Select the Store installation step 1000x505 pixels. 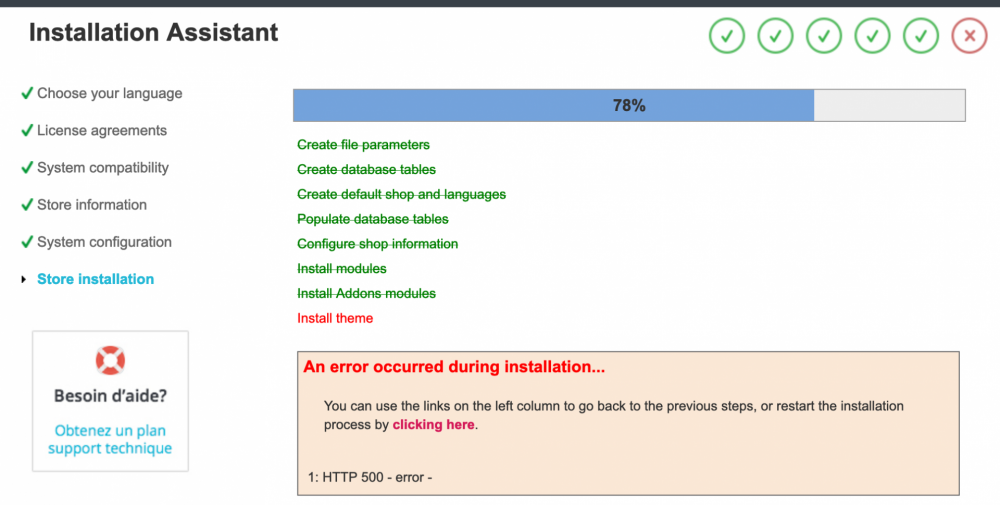(96, 279)
